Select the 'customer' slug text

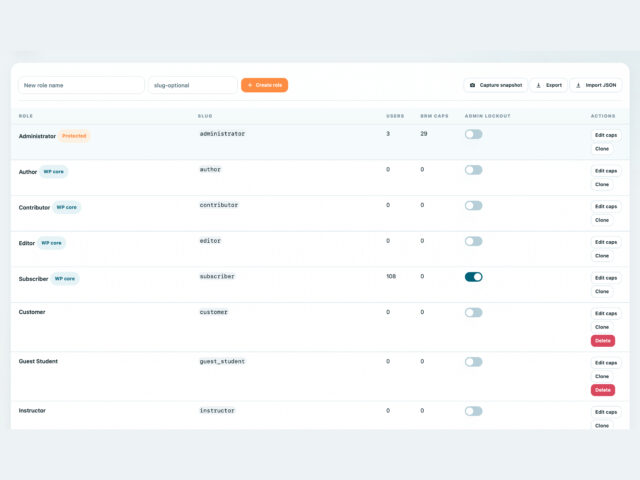click(x=213, y=312)
